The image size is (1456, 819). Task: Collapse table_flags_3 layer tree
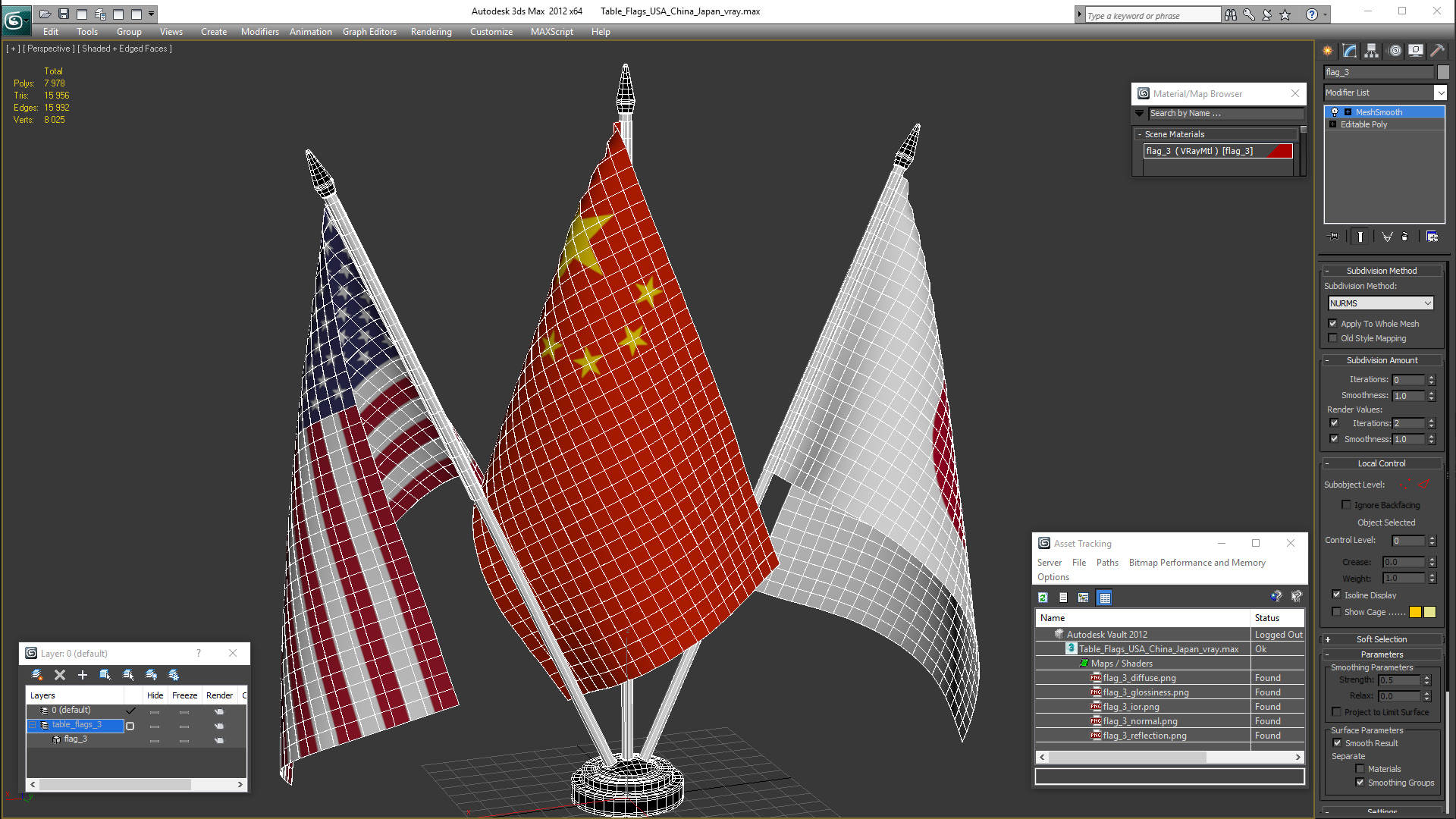point(33,725)
